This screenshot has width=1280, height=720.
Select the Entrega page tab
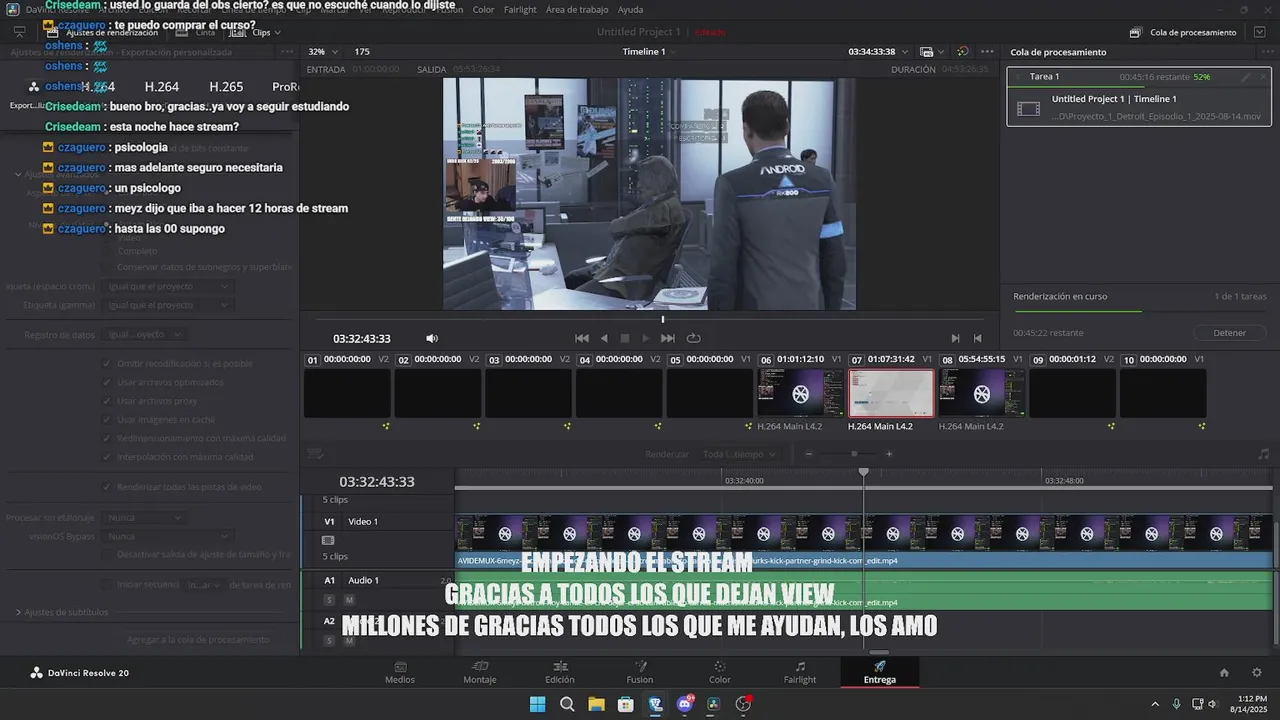[880, 672]
